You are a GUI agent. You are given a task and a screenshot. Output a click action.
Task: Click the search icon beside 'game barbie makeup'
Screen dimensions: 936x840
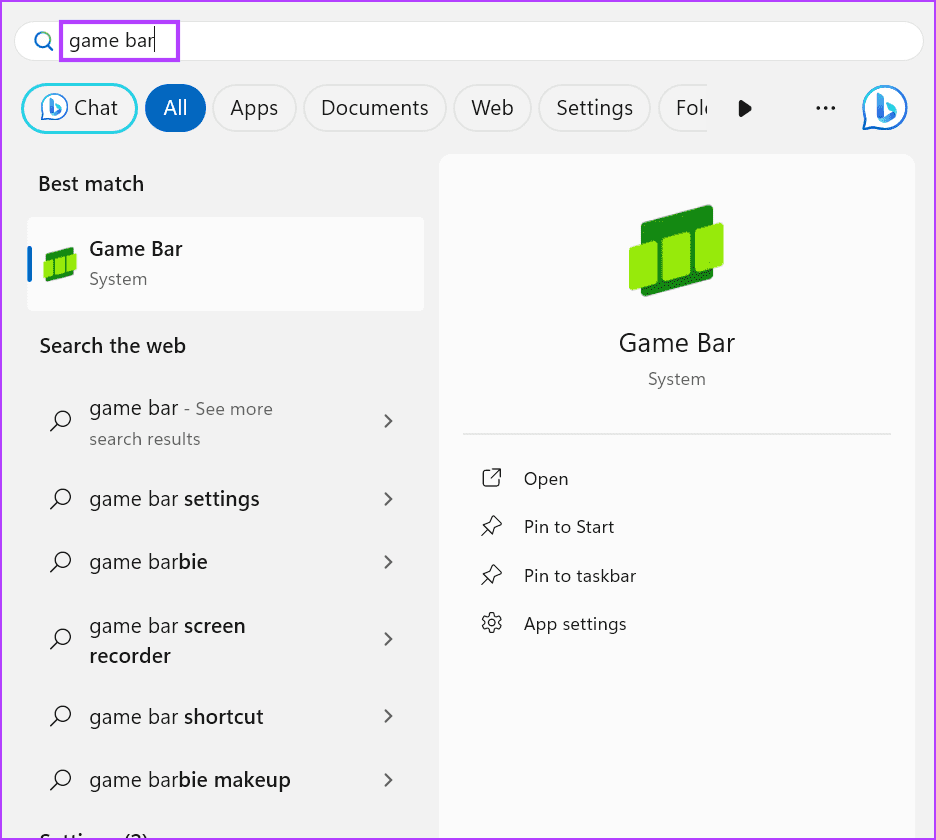point(60,780)
